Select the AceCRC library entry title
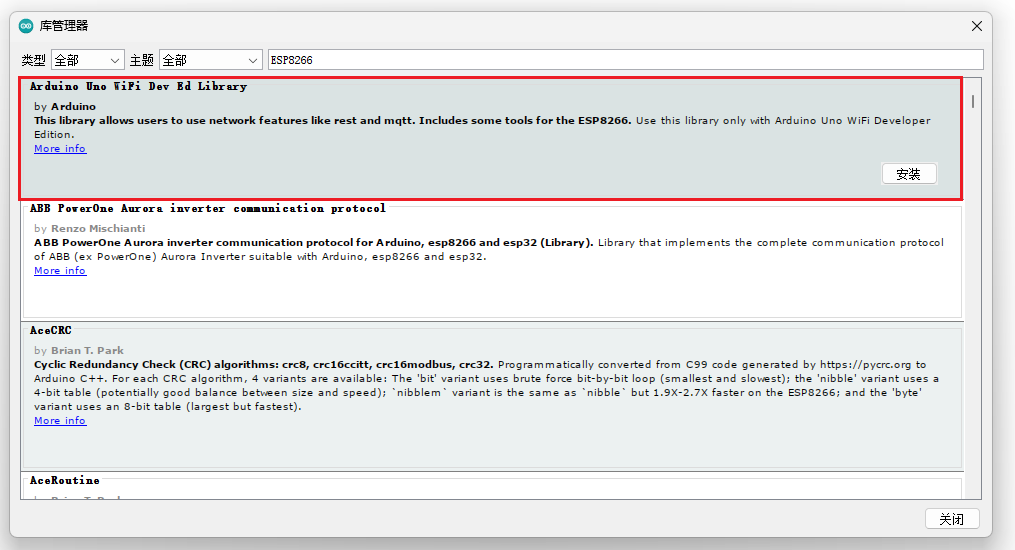Screen dimensions: 1015x550 coord(50,331)
